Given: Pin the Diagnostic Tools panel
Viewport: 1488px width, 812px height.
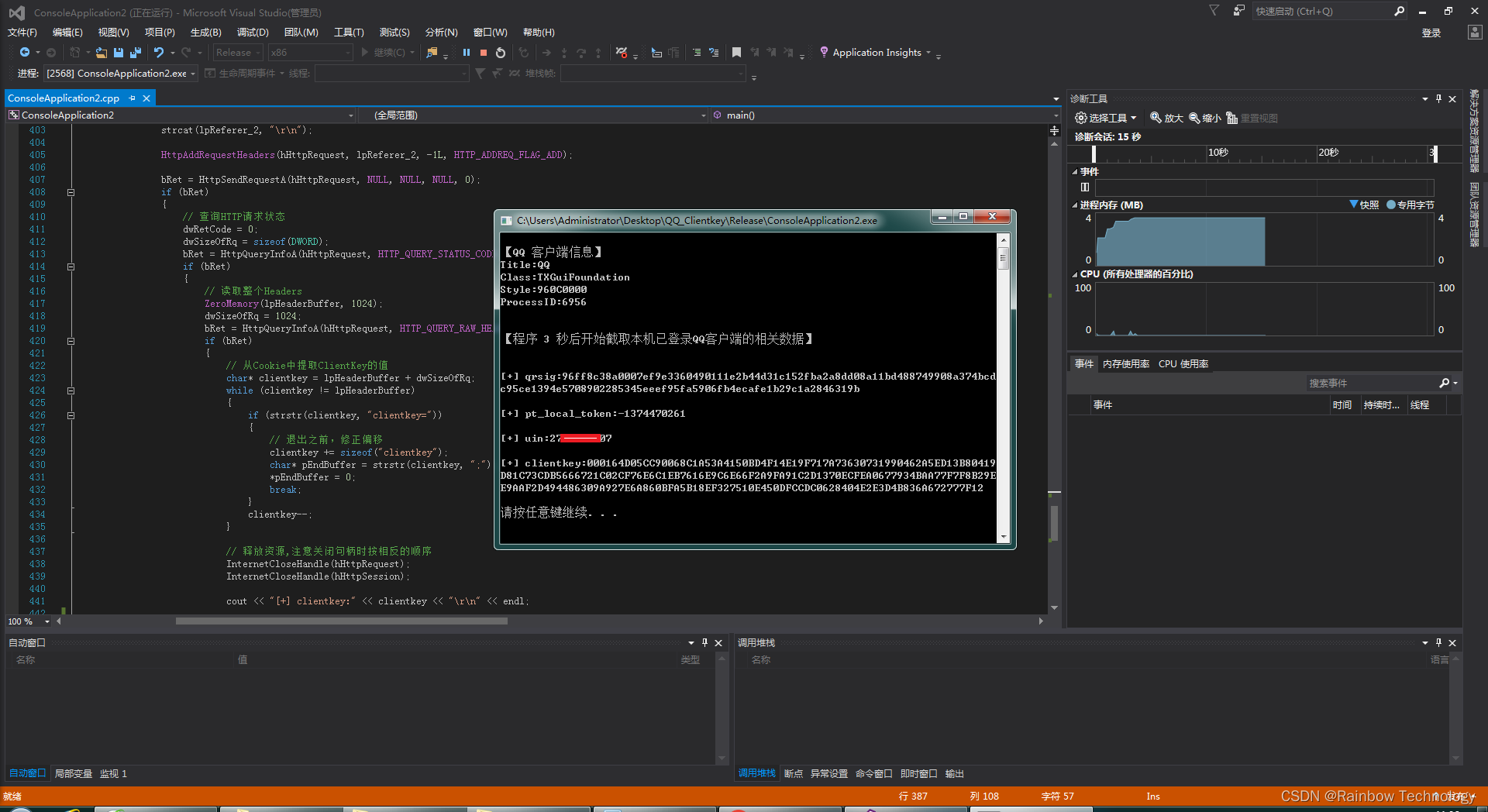Looking at the screenshot, I should 1439,99.
